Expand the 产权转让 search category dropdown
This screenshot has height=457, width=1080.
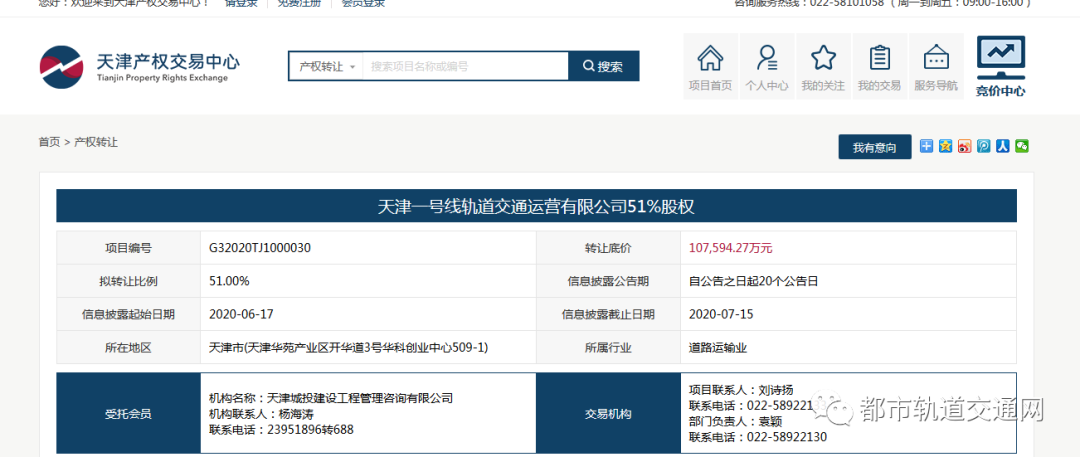point(326,66)
